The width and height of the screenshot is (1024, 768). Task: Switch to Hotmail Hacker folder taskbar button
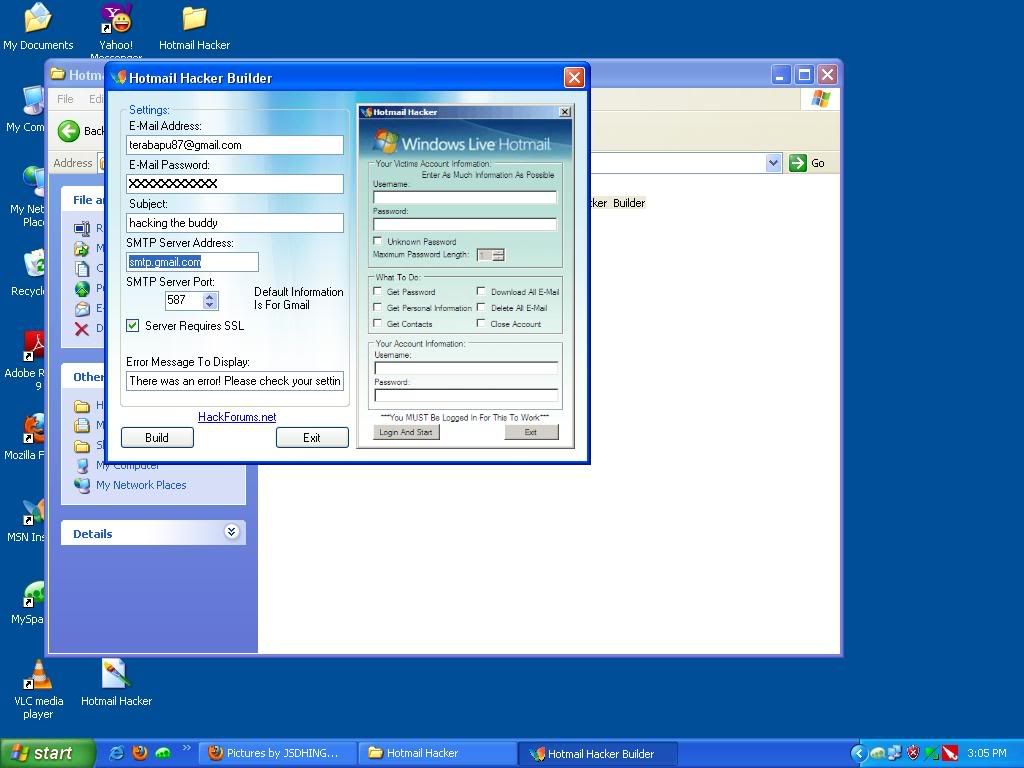pyautogui.click(x=438, y=753)
